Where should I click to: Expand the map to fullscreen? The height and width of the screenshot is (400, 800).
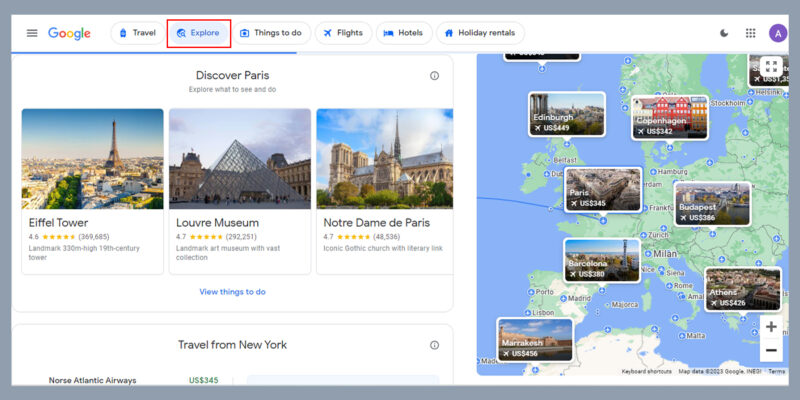click(x=771, y=67)
